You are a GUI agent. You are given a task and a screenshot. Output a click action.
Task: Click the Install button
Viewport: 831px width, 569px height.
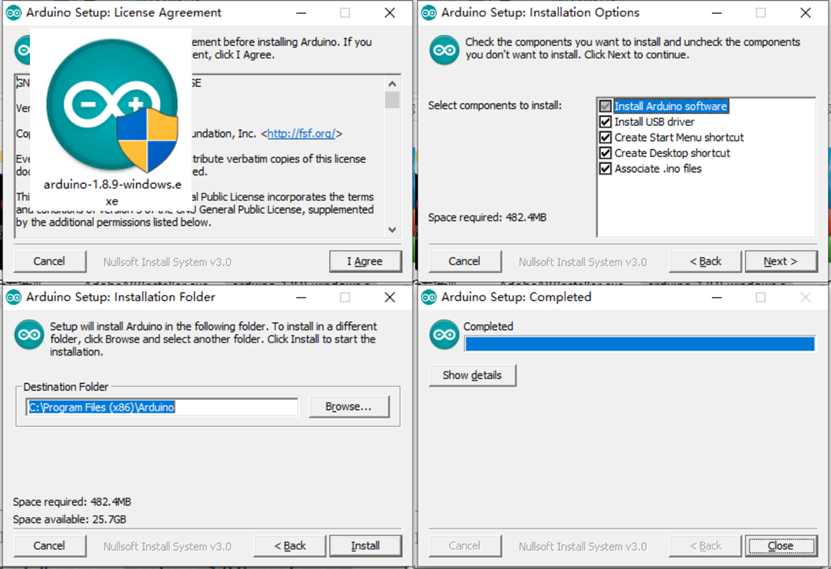(x=365, y=546)
